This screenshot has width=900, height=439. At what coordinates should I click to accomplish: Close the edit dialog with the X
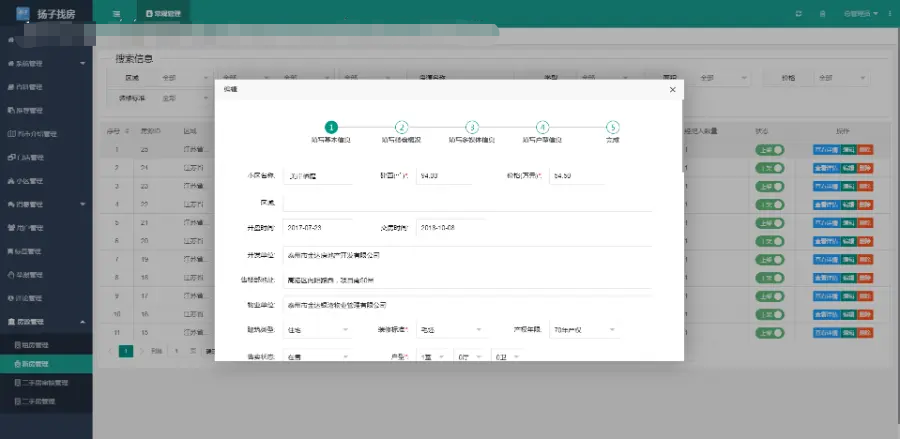672,90
